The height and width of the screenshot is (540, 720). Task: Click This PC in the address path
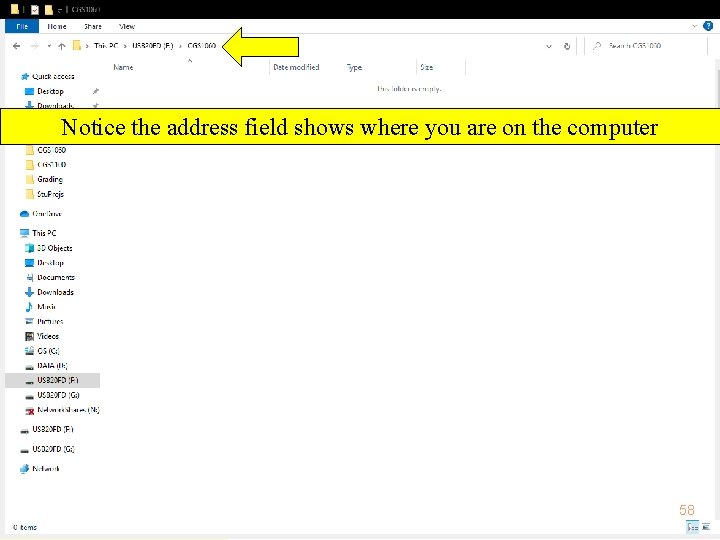click(106, 45)
